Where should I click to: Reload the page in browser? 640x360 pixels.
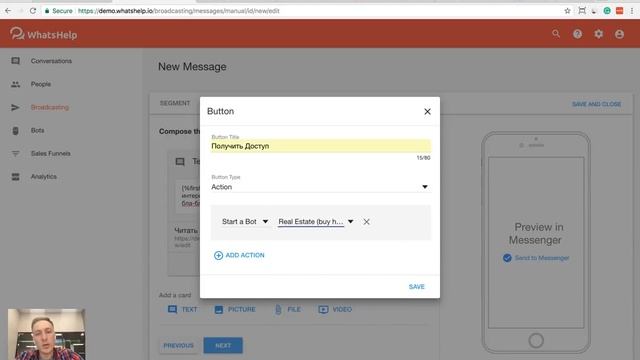tap(33, 11)
